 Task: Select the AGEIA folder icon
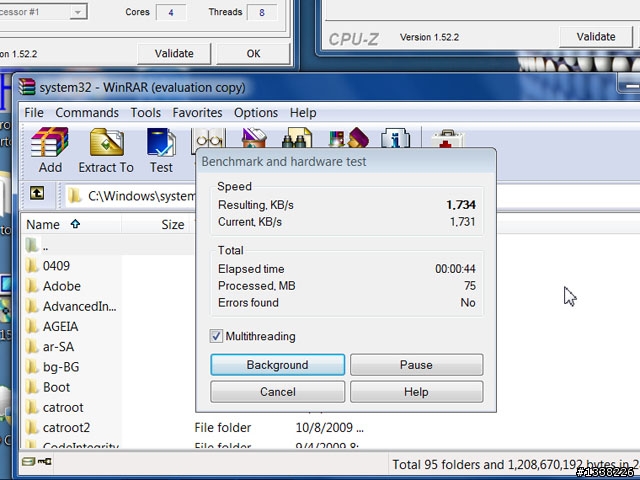[x=32, y=327]
